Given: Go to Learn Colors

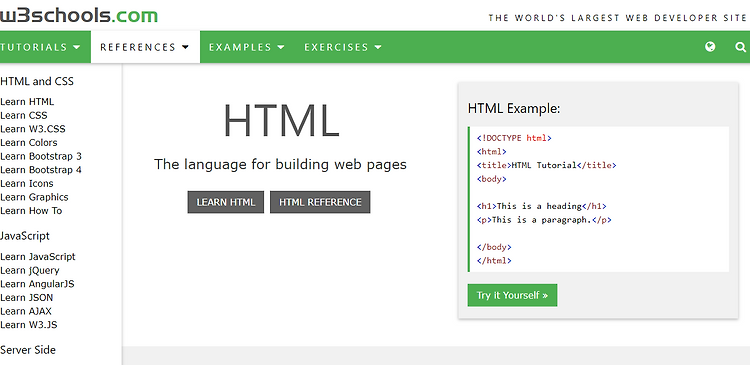Looking at the screenshot, I should click(x=29, y=143).
